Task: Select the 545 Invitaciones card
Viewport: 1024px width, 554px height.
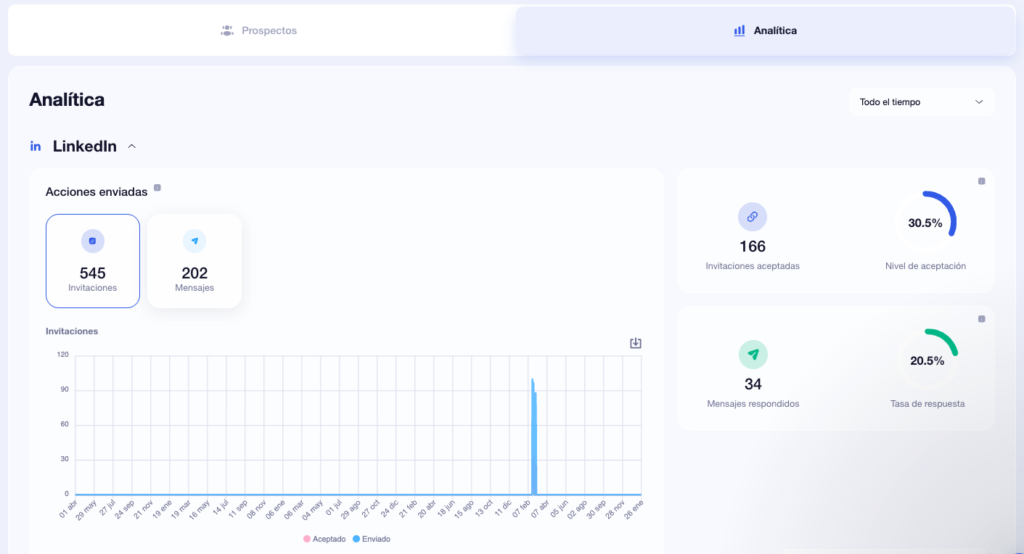Action: (93, 261)
